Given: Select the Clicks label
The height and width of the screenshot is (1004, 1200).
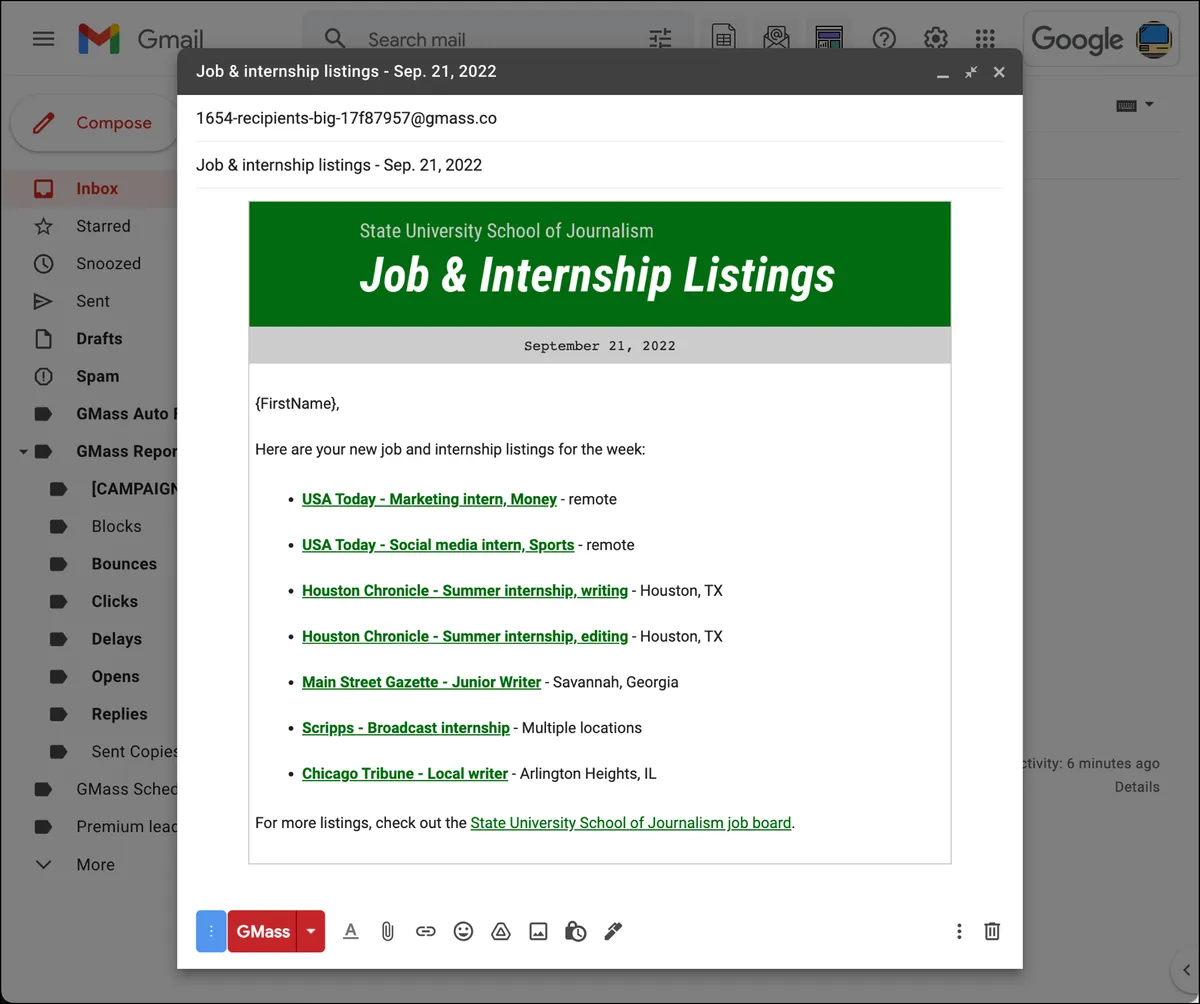Looking at the screenshot, I should (115, 602).
